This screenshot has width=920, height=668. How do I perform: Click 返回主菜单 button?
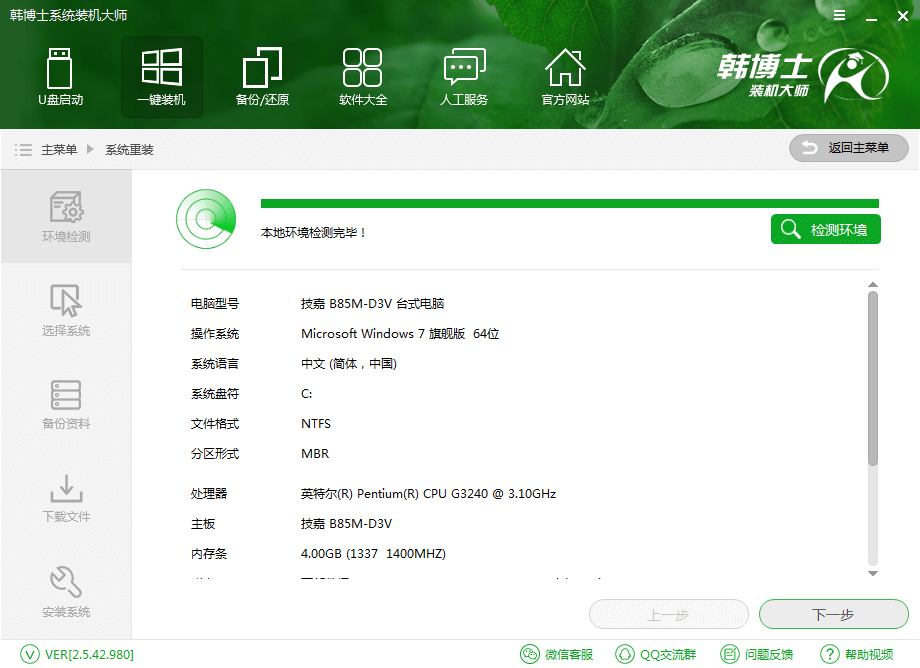point(848,148)
